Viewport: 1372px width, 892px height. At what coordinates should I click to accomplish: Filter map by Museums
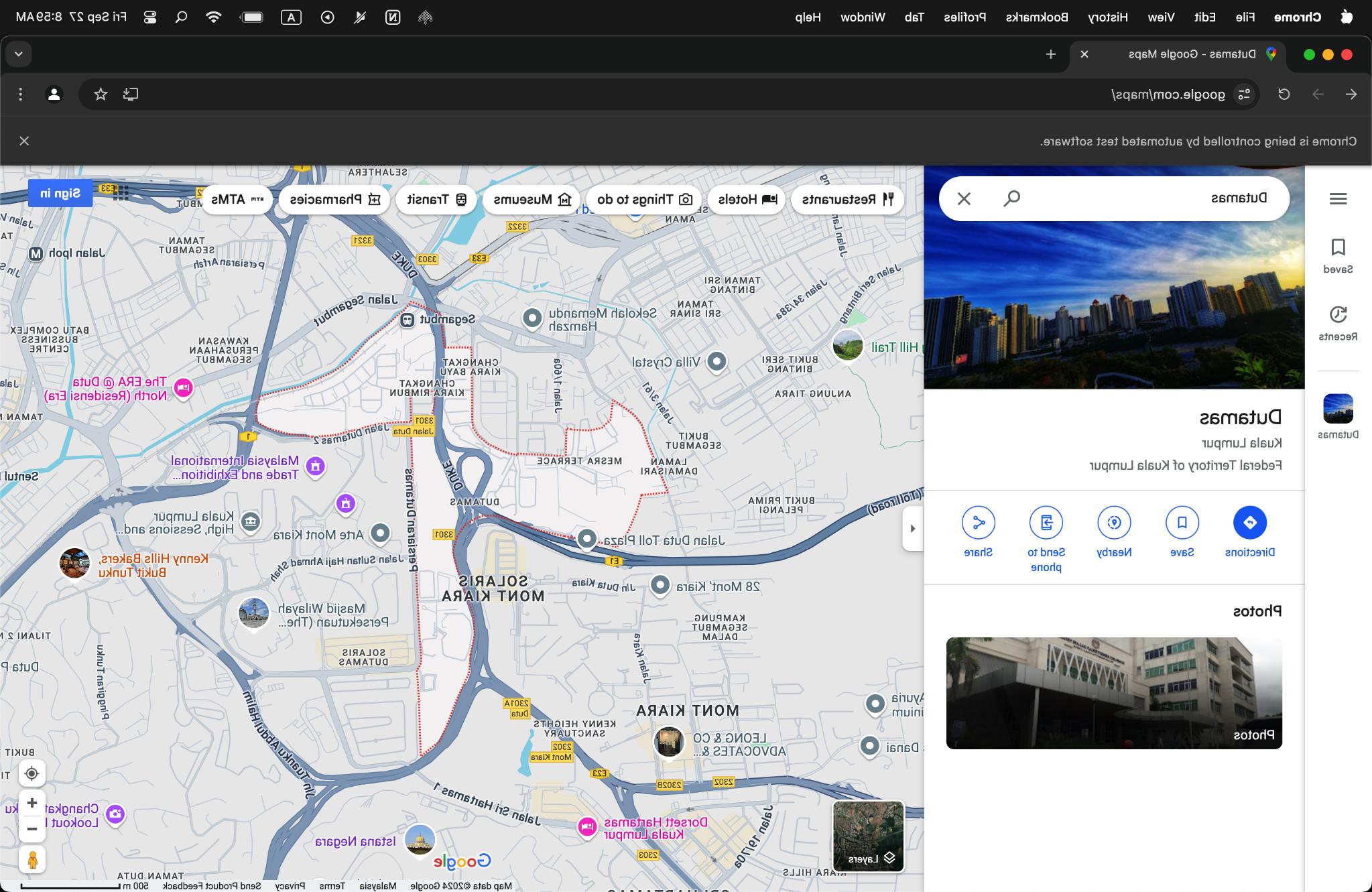click(x=532, y=199)
